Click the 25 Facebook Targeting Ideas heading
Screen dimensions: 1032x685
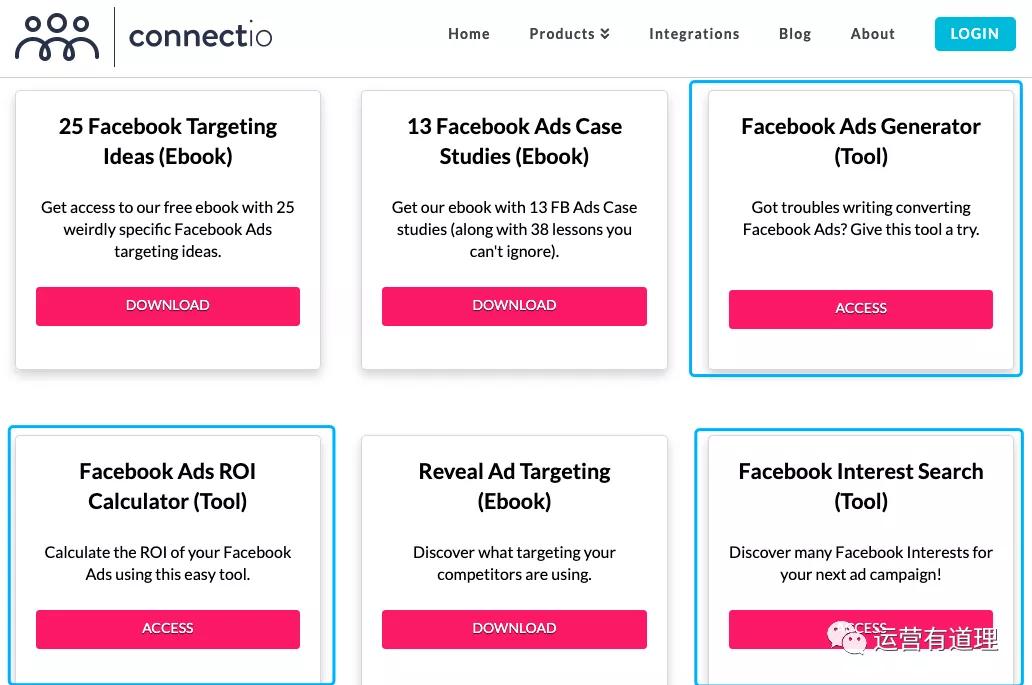point(168,141)
